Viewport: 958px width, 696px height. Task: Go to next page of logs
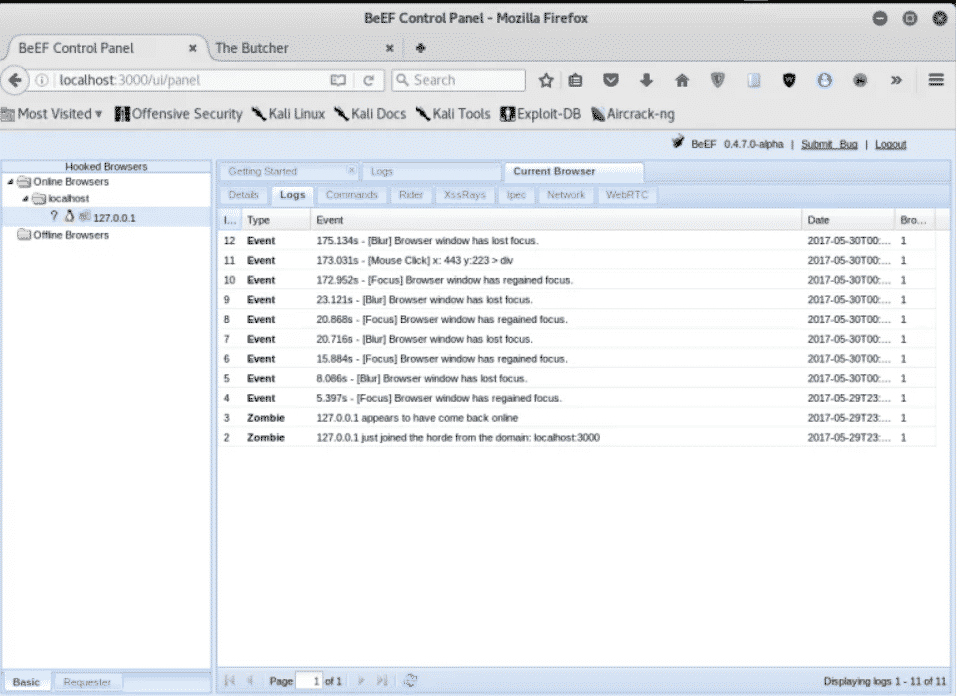tap(361, 681)
